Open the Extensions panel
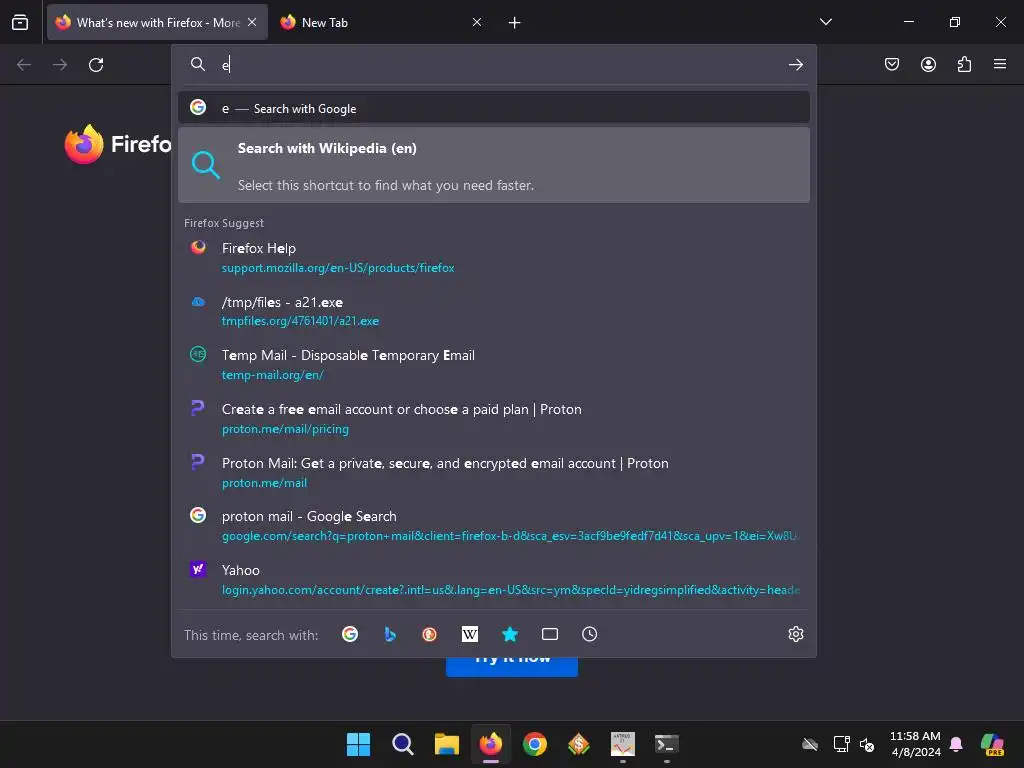 click(964, 64)
